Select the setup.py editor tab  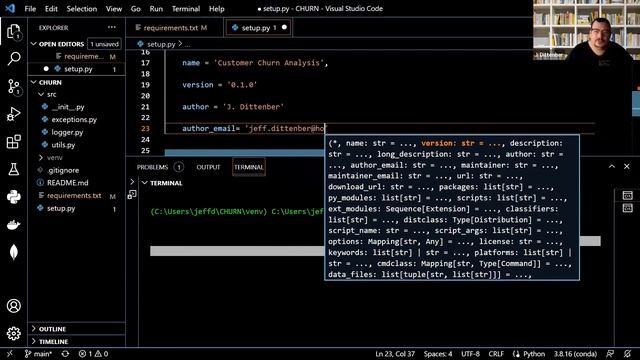click(x=258, y=28)
